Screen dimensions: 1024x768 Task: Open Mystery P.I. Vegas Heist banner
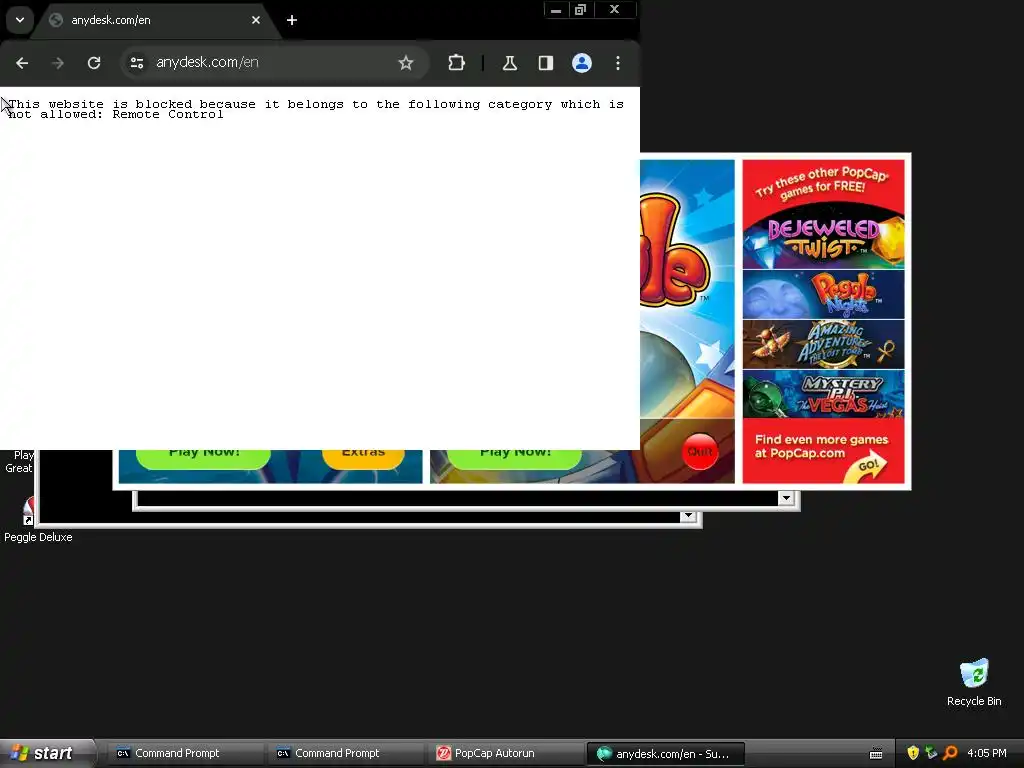(x=824, y=394)
